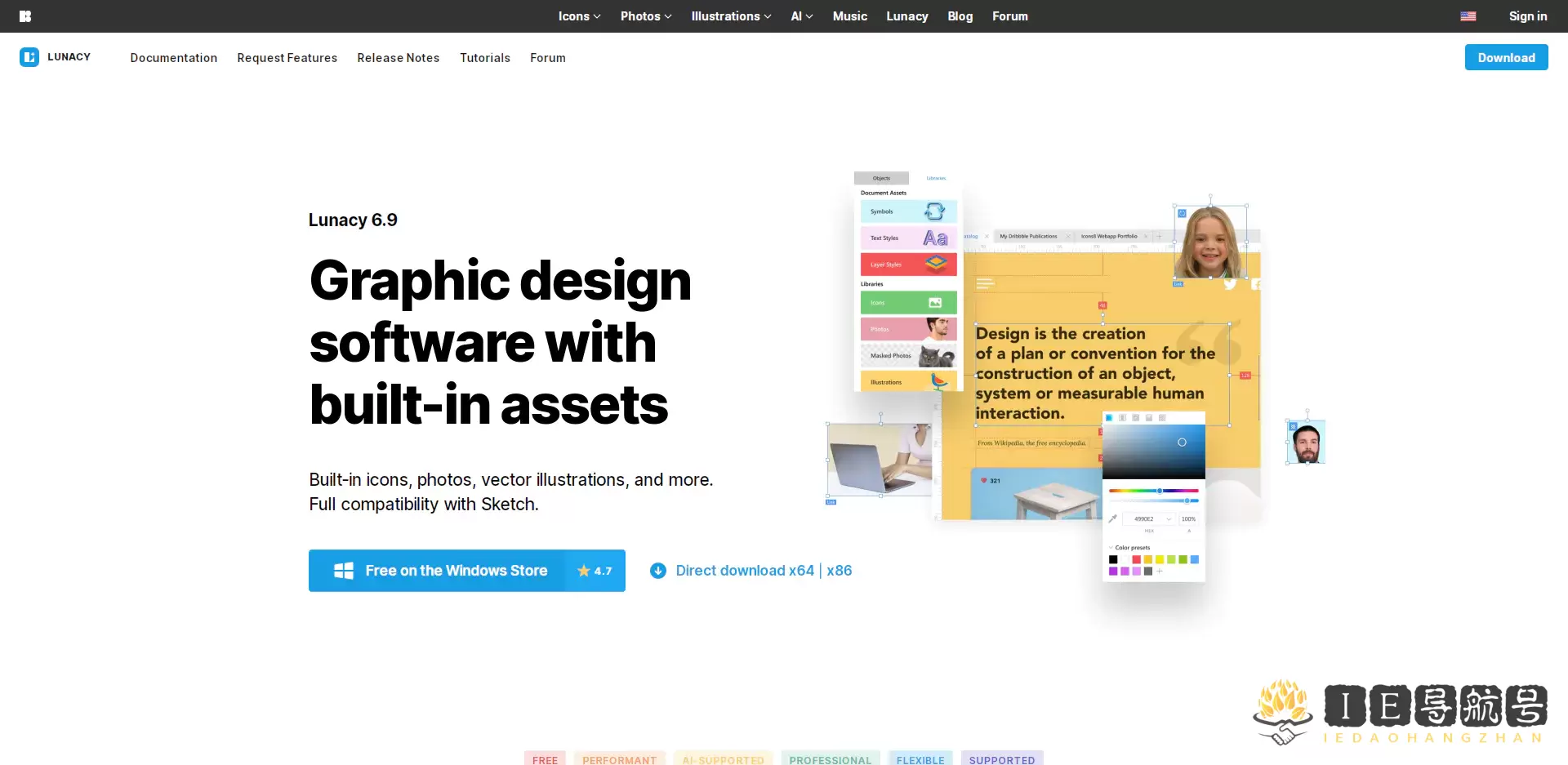This screenshot has width=1568, height=765.
Task: Click the blue saturation color field
Action: pos(1154,451)
